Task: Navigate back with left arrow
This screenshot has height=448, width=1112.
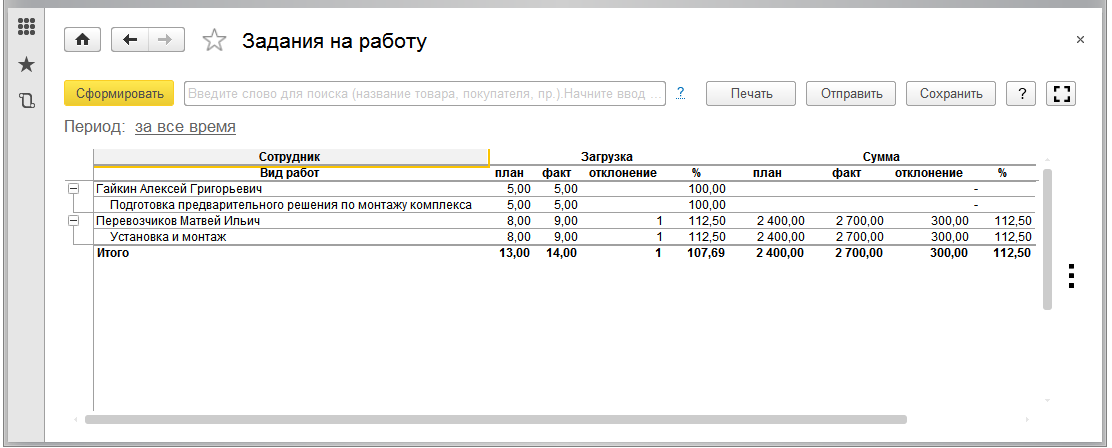Action: pyautogui.click(x=130, y=40)
